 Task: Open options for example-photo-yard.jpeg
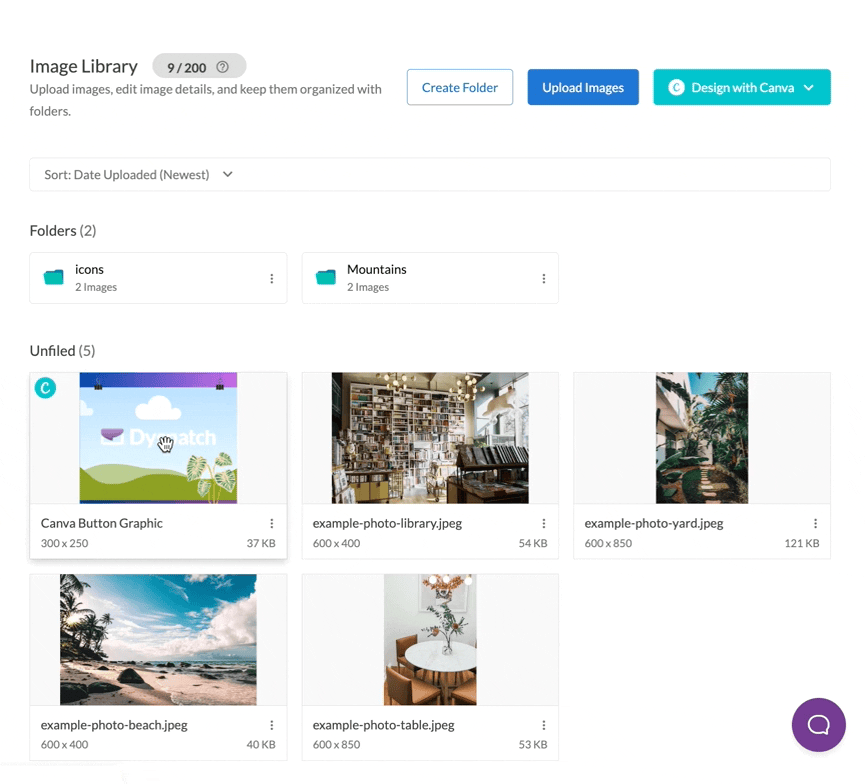[815, 523]
